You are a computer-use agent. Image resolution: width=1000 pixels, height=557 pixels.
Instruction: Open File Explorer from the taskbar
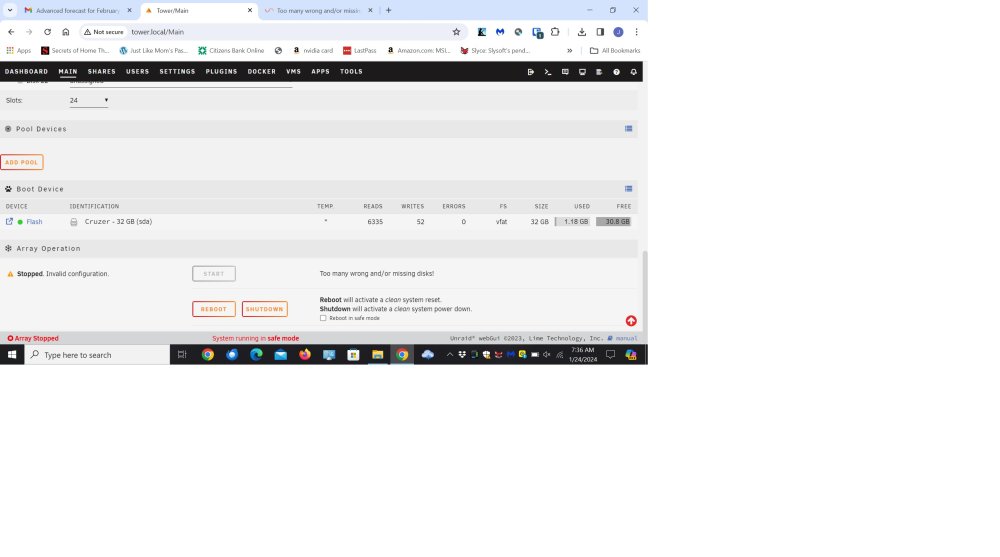point(378,355)
